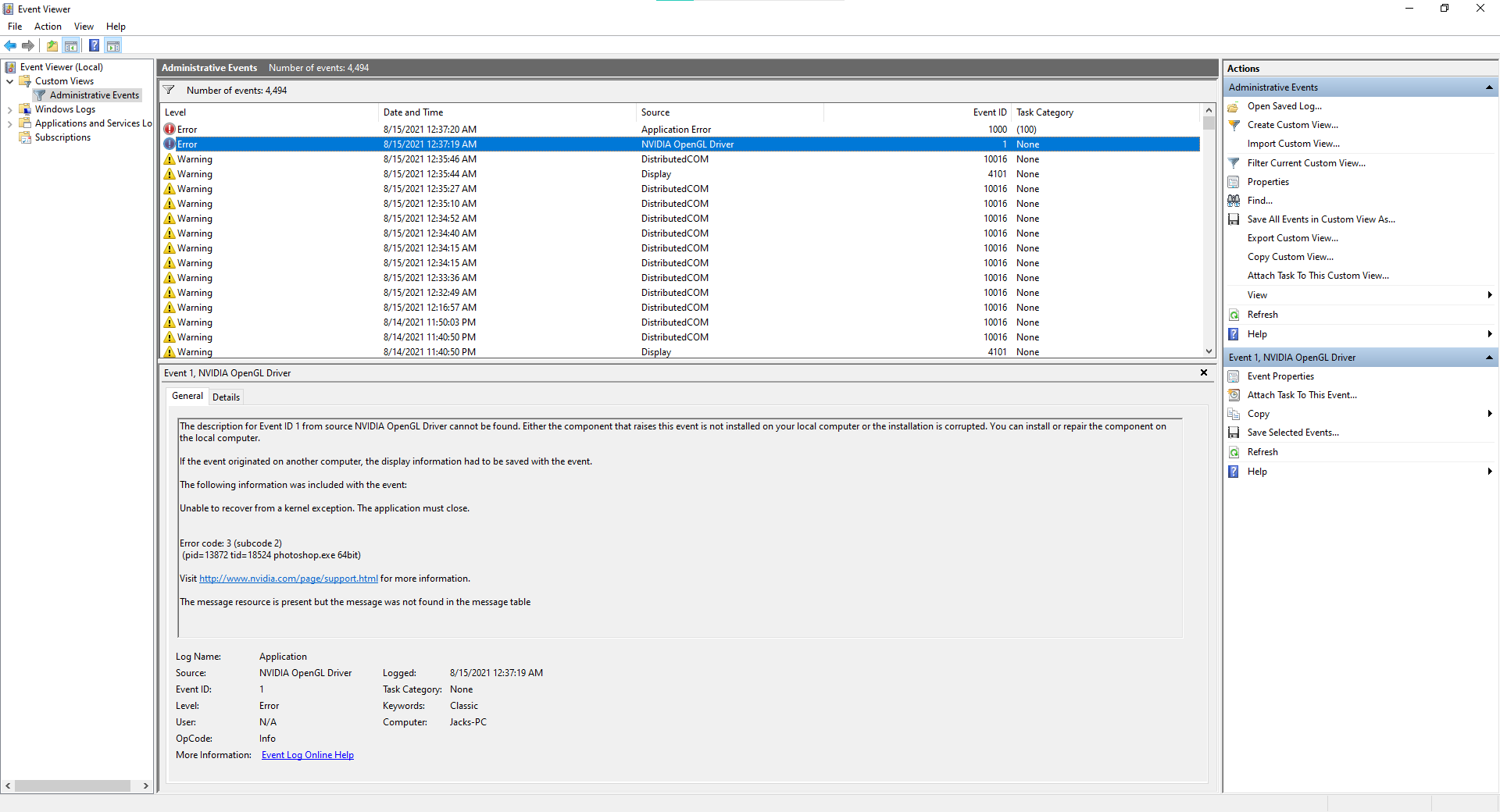Expand Applications and Services Logs node
Image resolution: width=1500 pixels, height=812 pixels.
[x=9, y=124]
